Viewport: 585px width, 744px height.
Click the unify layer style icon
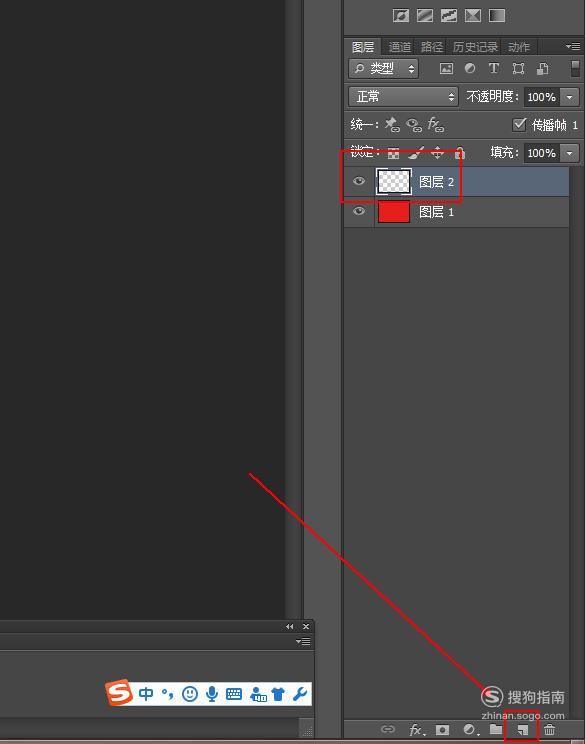[436, 125]
